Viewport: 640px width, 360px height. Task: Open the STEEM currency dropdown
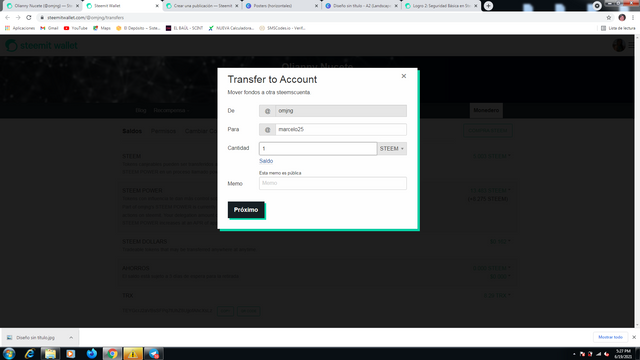[392, 149]
